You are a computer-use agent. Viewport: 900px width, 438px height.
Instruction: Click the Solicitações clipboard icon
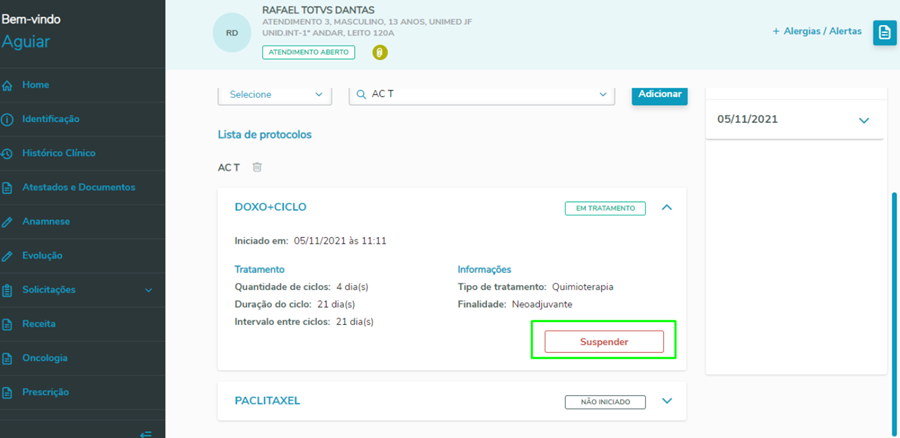[7, 290]
